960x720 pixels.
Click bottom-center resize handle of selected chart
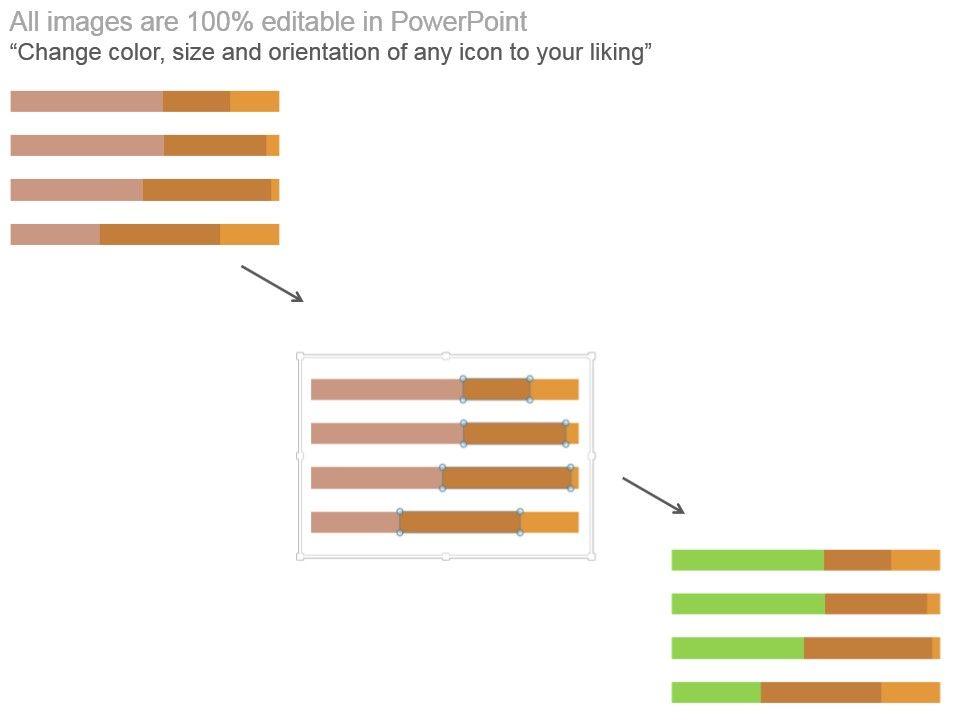point(446,556)
